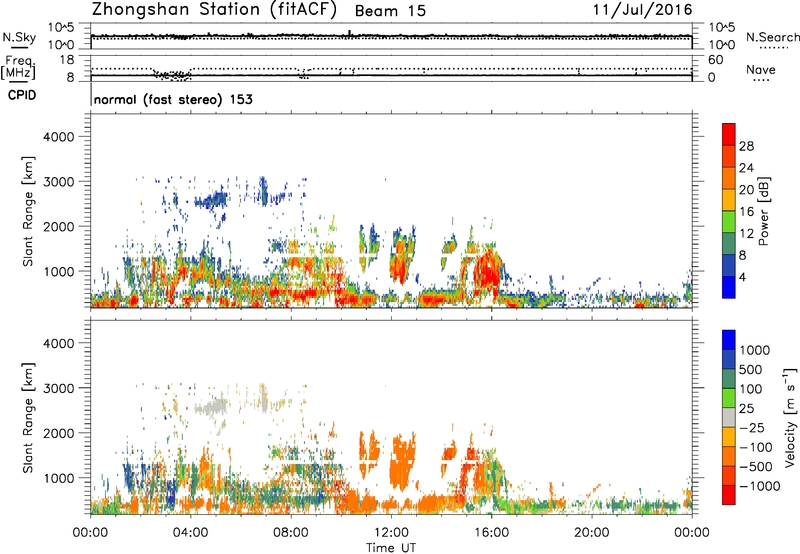Click the gray velocity patch near 05:00
800x554 pixels.
213,407
